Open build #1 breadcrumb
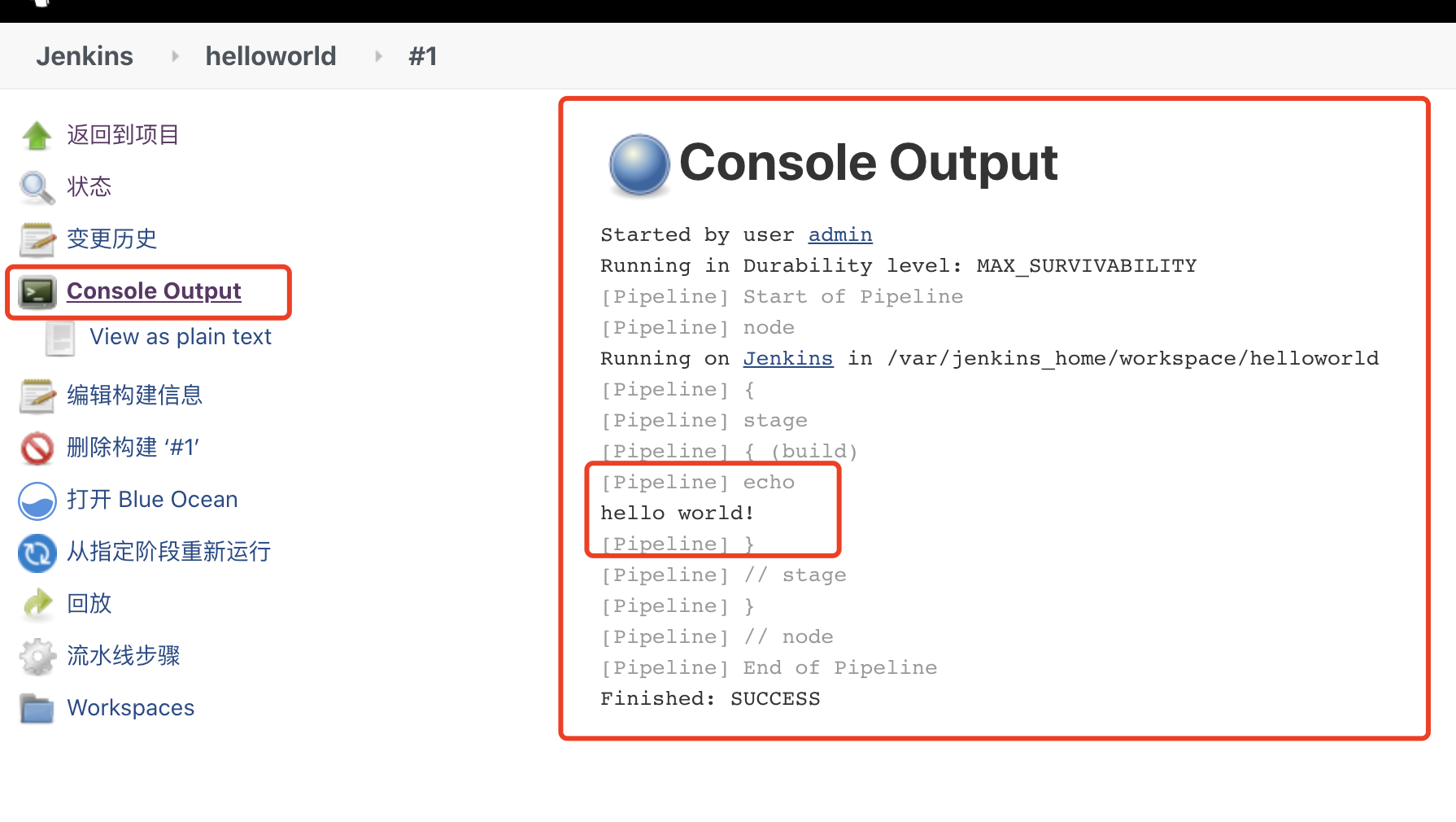Screen dimensions: 1456x822 point(423,56)
